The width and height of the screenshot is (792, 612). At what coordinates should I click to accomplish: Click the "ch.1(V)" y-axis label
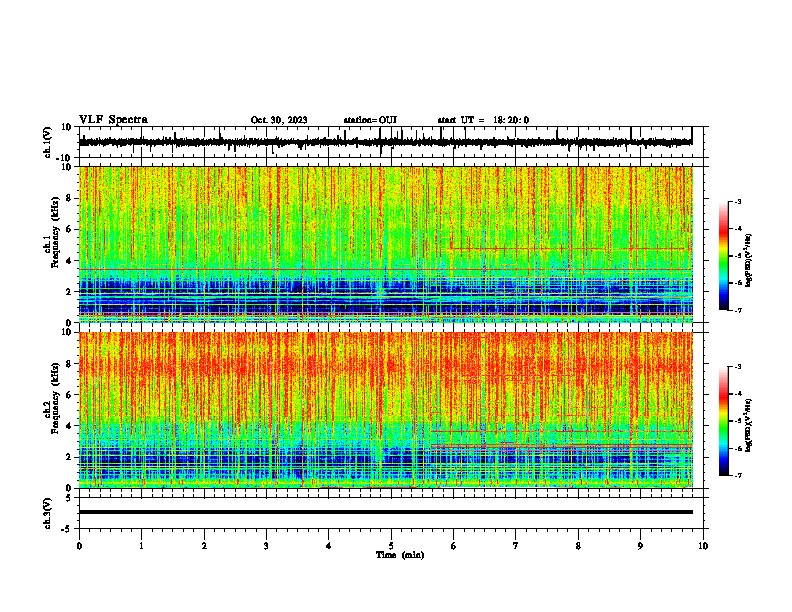point(47,142)
